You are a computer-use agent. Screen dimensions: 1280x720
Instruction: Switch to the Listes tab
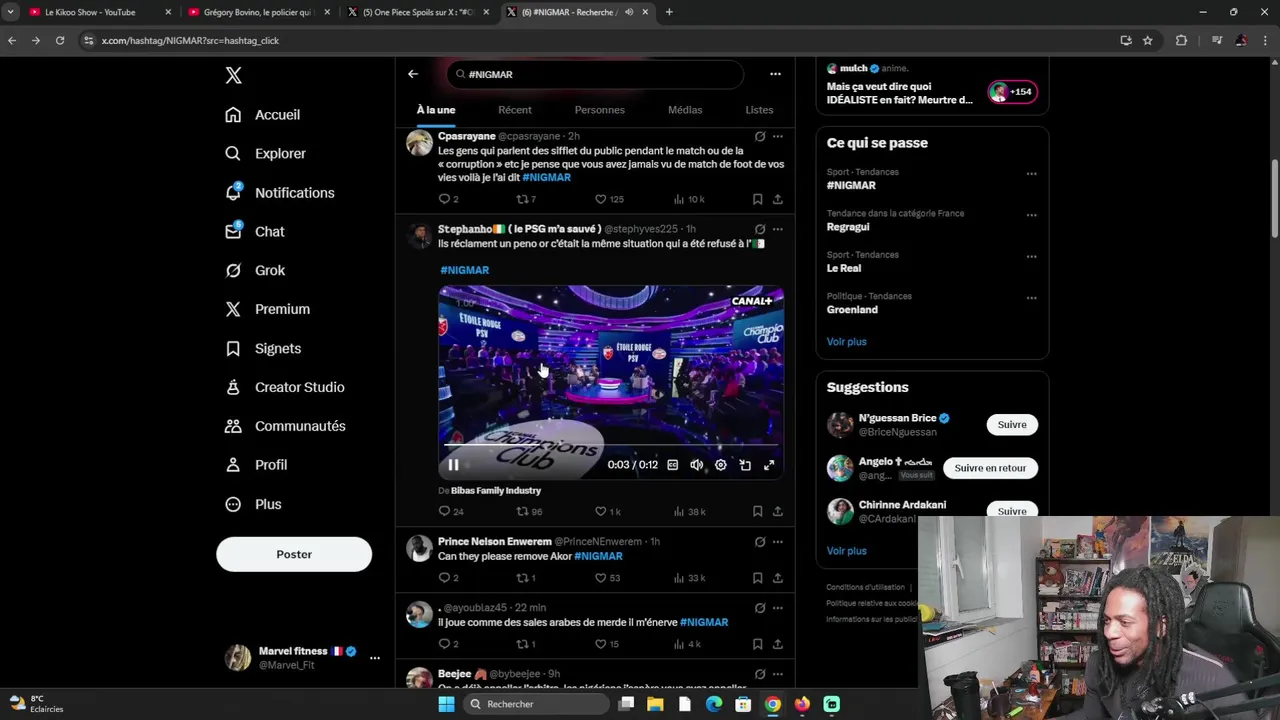coord(759,110)
